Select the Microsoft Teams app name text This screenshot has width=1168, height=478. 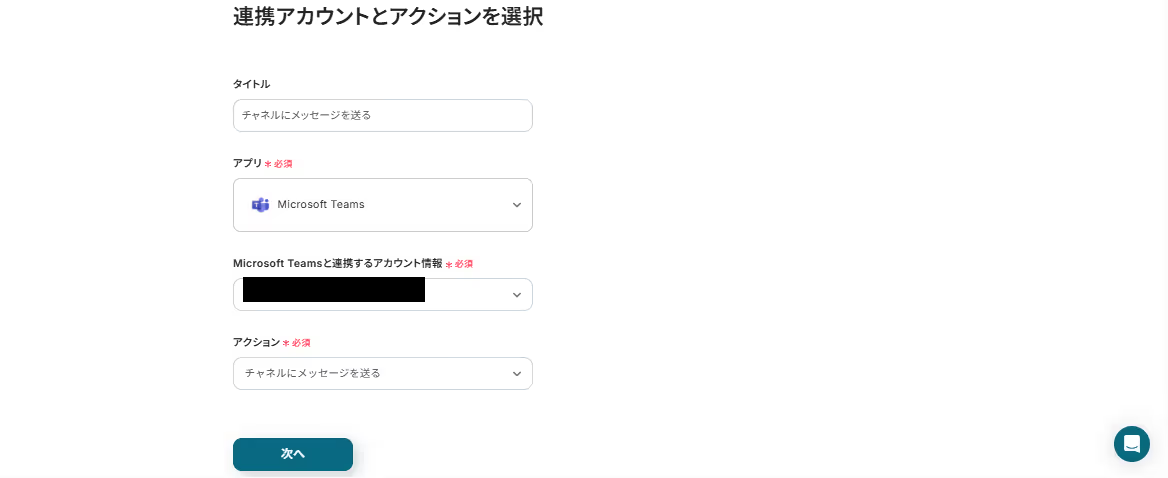pyautogui.click(x=321, y=205)
